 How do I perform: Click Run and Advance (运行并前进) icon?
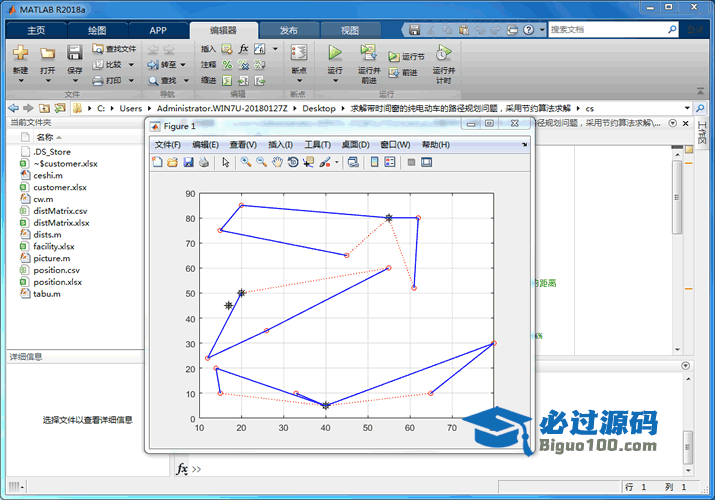click(368, 53)
